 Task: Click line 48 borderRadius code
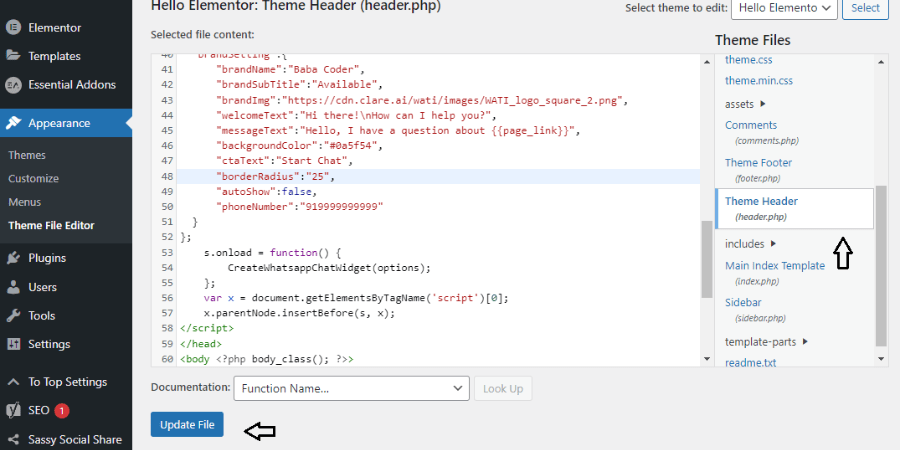[x=276, y=177]
